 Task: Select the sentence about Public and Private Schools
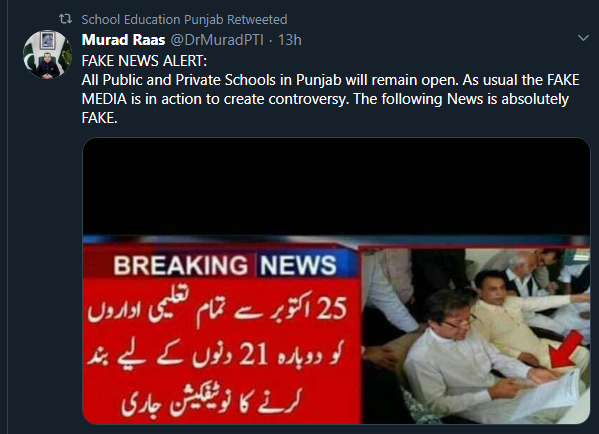pos(270,80)
